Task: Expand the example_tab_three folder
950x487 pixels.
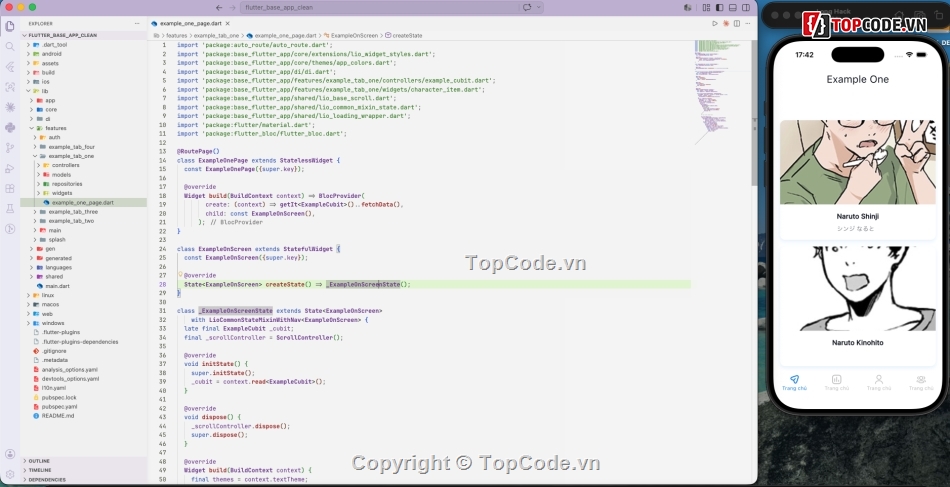Action: 84,212
